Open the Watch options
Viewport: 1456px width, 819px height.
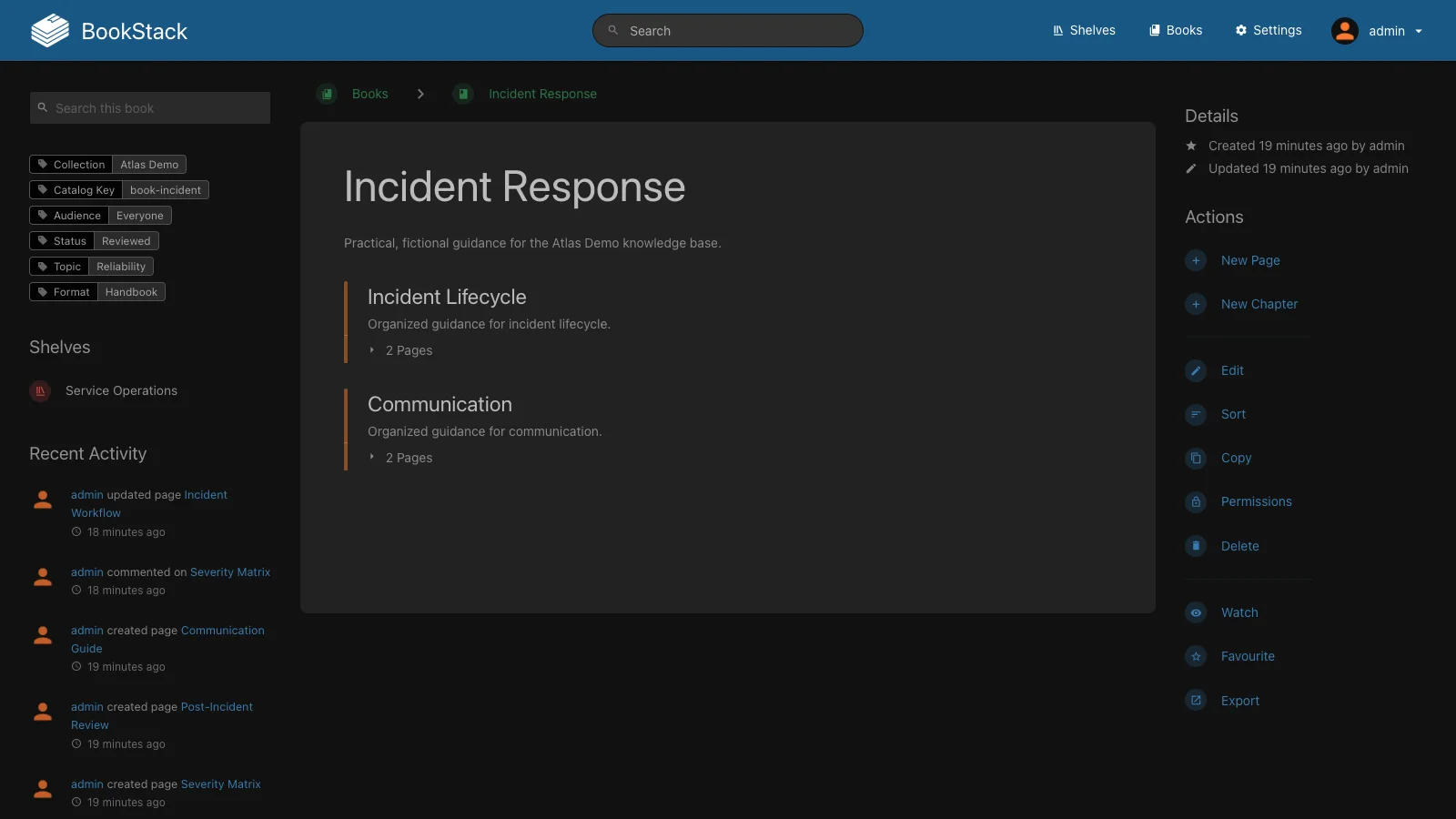tap(1239, 612)
